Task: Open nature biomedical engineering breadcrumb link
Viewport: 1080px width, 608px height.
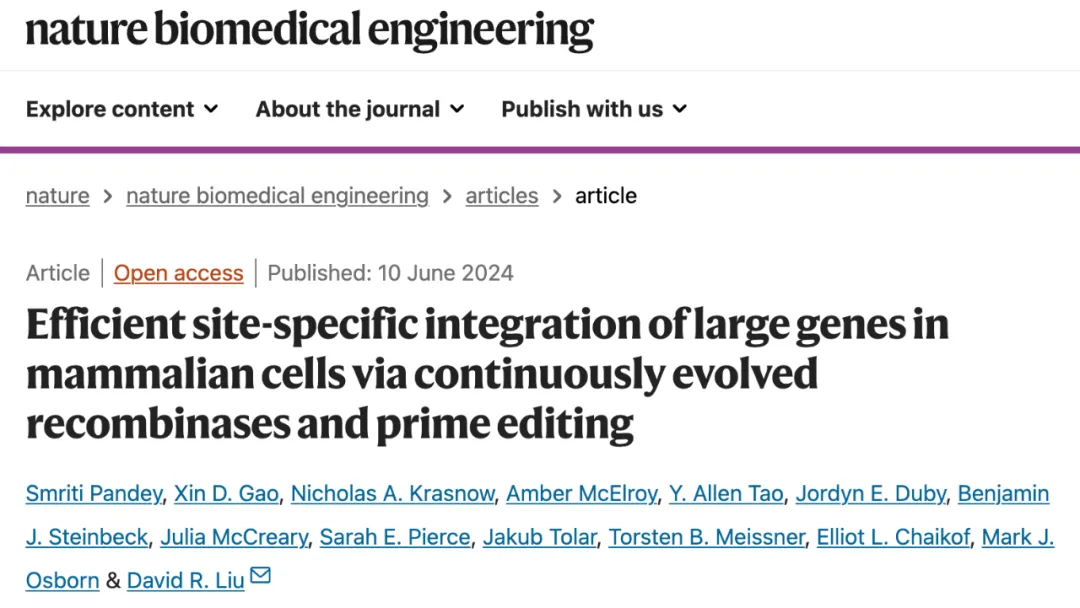Action: coord(277,196)
